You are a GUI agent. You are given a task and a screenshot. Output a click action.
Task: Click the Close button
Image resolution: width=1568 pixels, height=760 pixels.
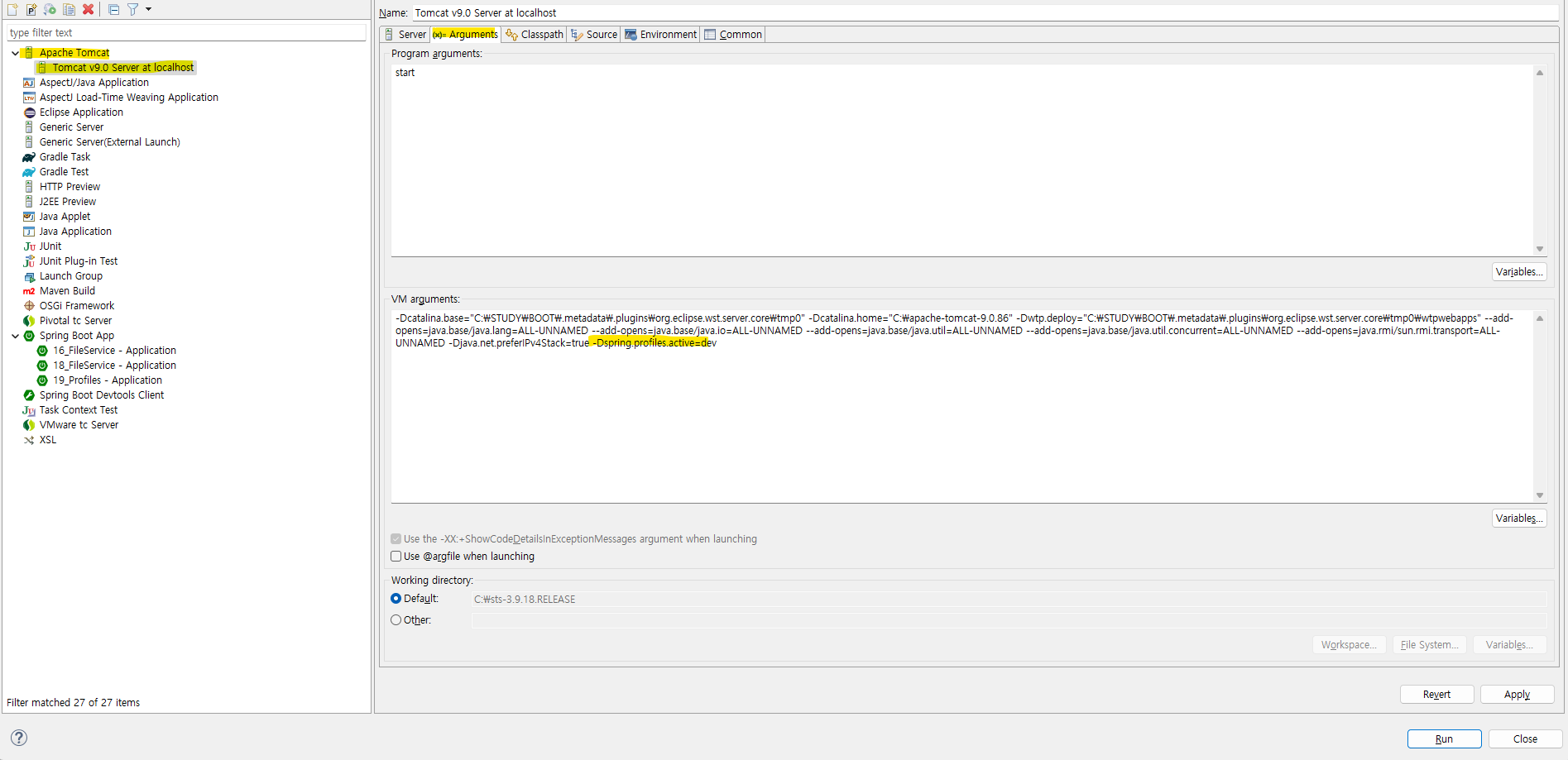pyautogui.click(x=1525, y=739)
